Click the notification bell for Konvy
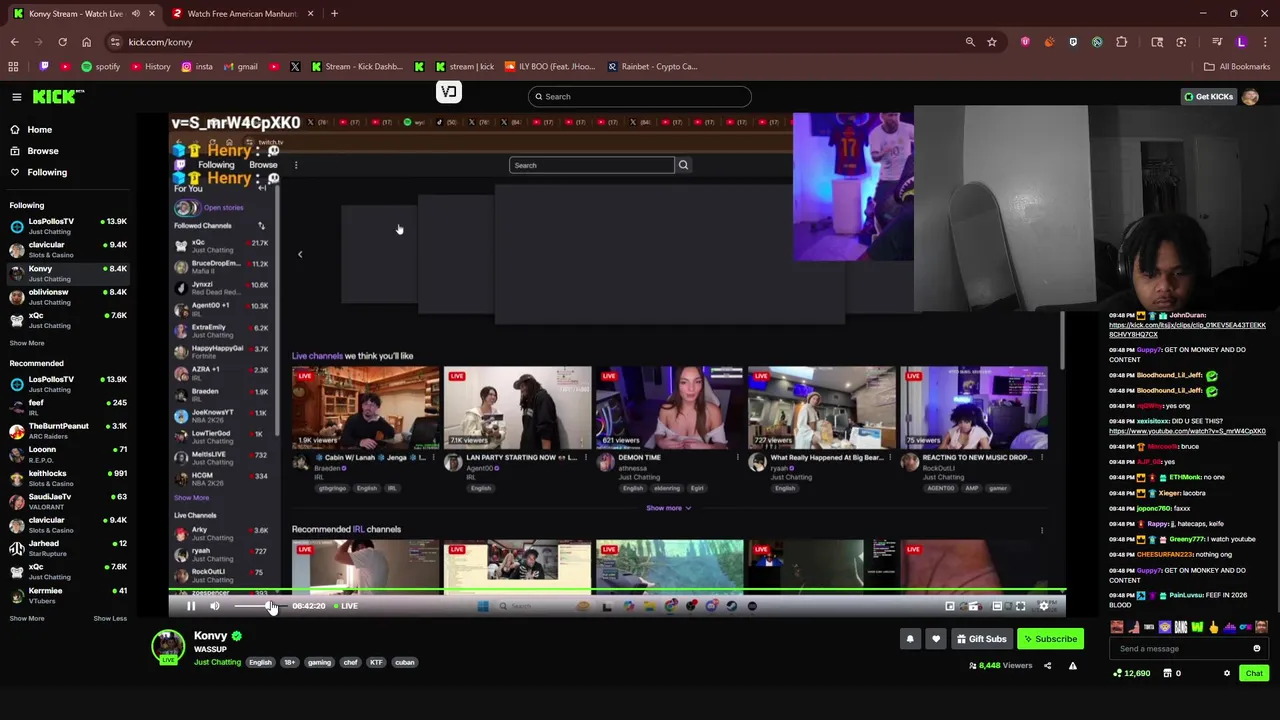The image size is (1280, 720). click(910, 639)
